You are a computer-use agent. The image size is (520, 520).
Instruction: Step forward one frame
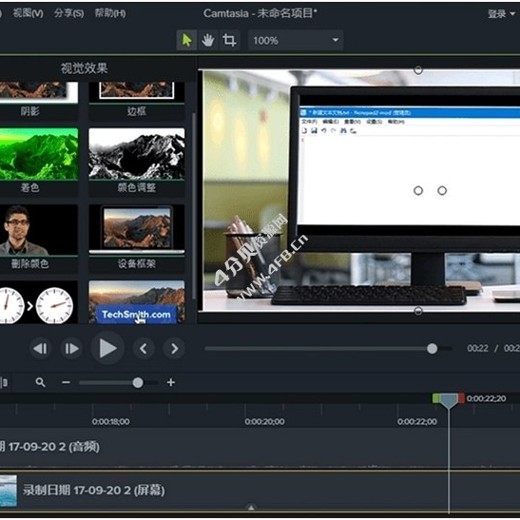(71, 349)
